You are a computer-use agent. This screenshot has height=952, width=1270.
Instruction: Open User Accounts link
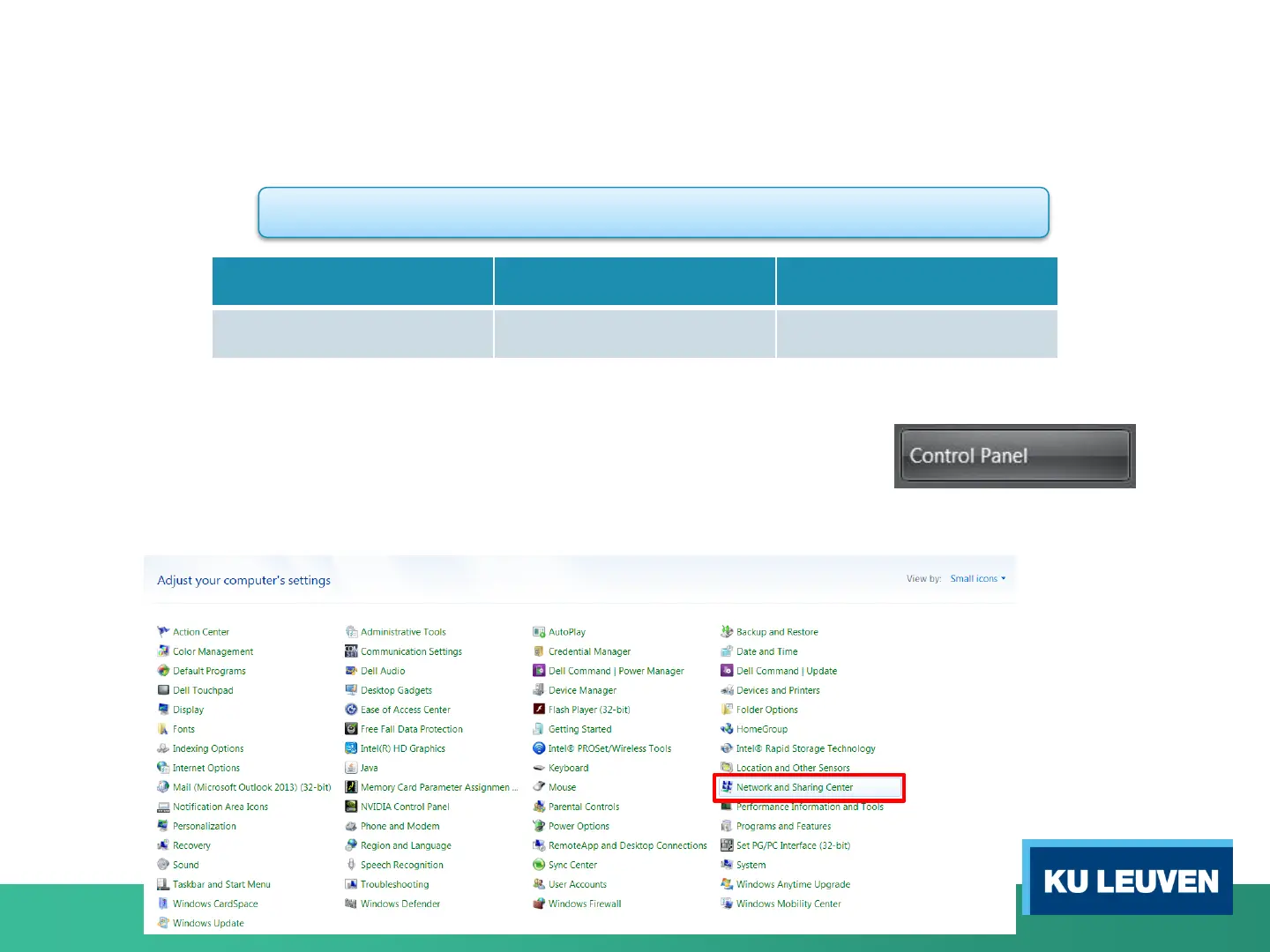(578, 884)
